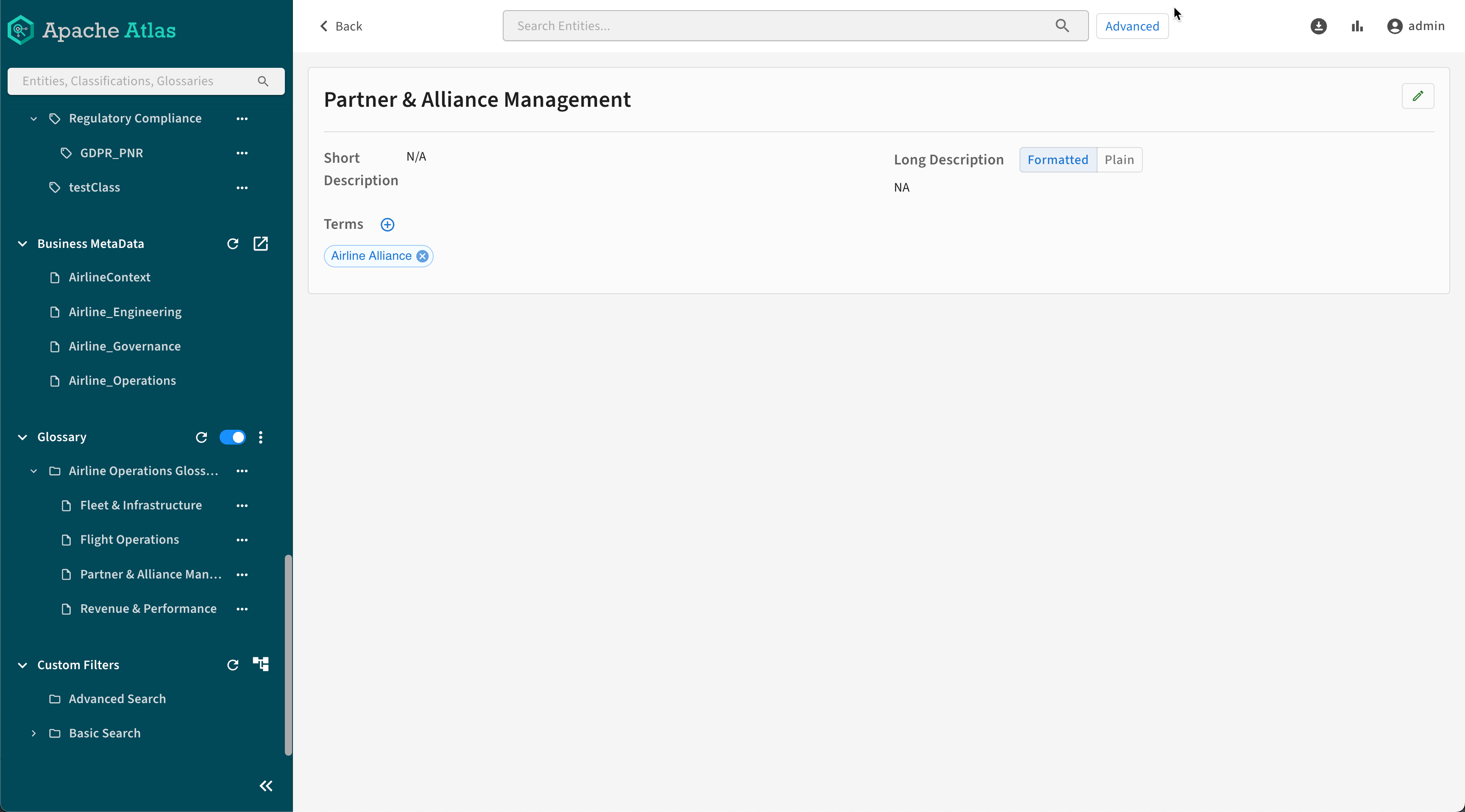Open Business MetaData in external view icon
Screen dimensions: 1465x812
coord(260,244)
